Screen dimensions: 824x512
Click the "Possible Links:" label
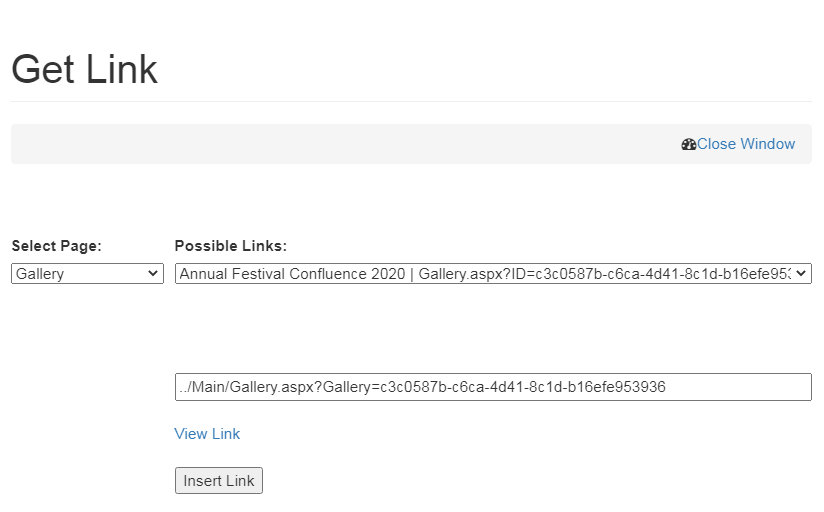click(230, 246)
